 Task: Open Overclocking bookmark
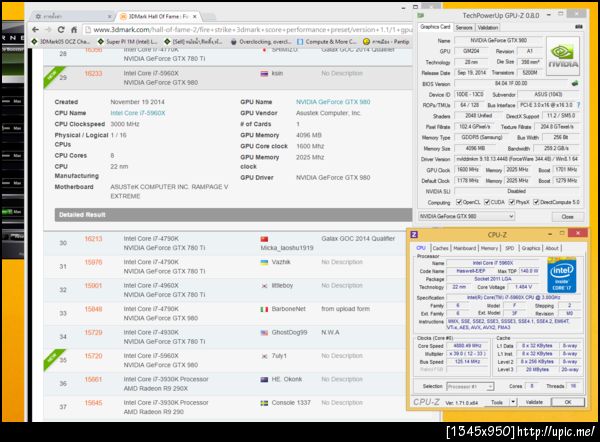point(261,41)
